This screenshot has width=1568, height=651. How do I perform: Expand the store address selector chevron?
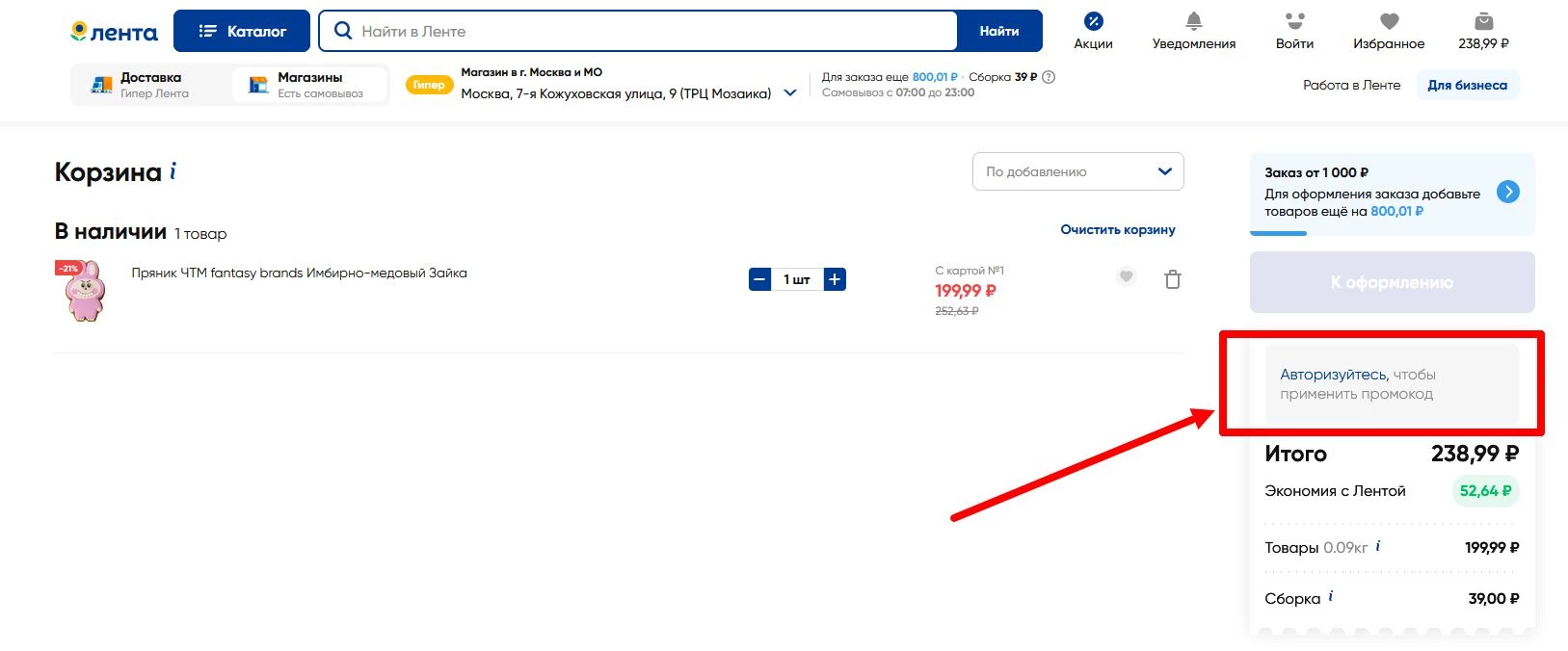pyautogui.click(x=790, y=93)
